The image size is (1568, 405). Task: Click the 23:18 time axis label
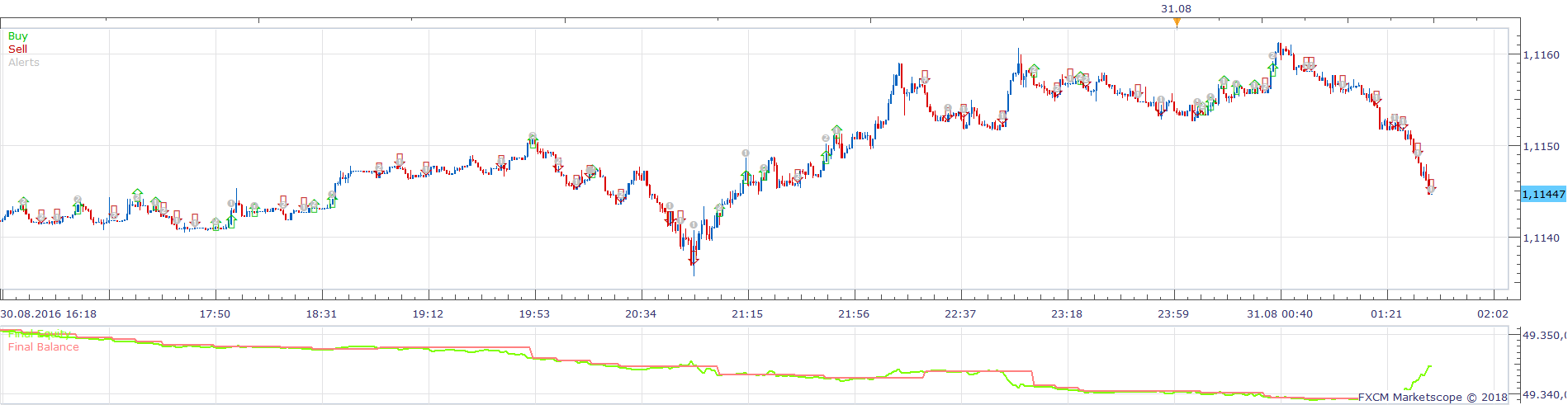pos(1067,314)
